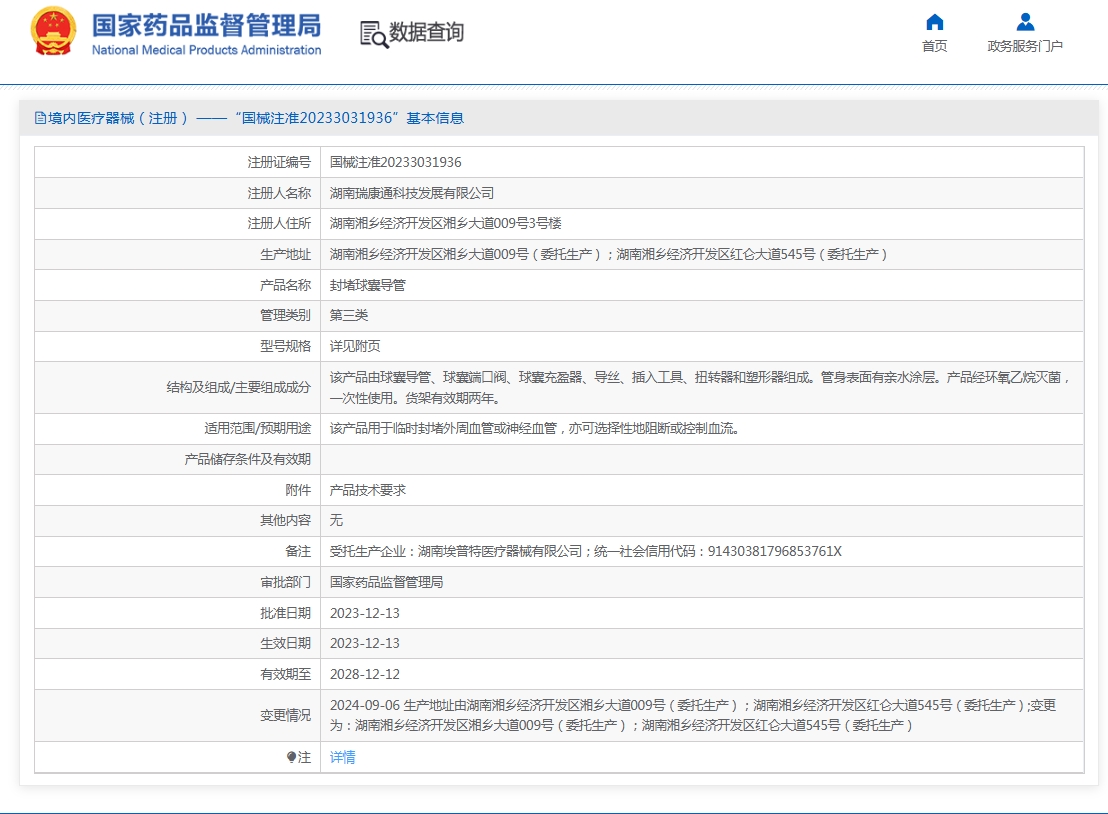Select product name 封堵球囊导管
This screenshot has height=814, width=1108.
[367, 285]
